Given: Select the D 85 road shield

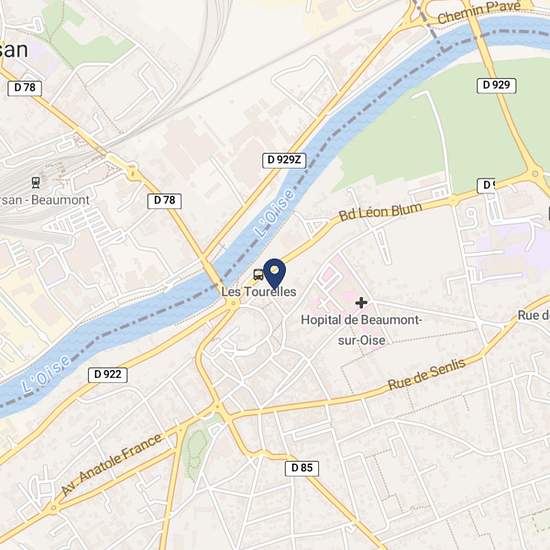Looking at the screenshot, I should (302, 468).
